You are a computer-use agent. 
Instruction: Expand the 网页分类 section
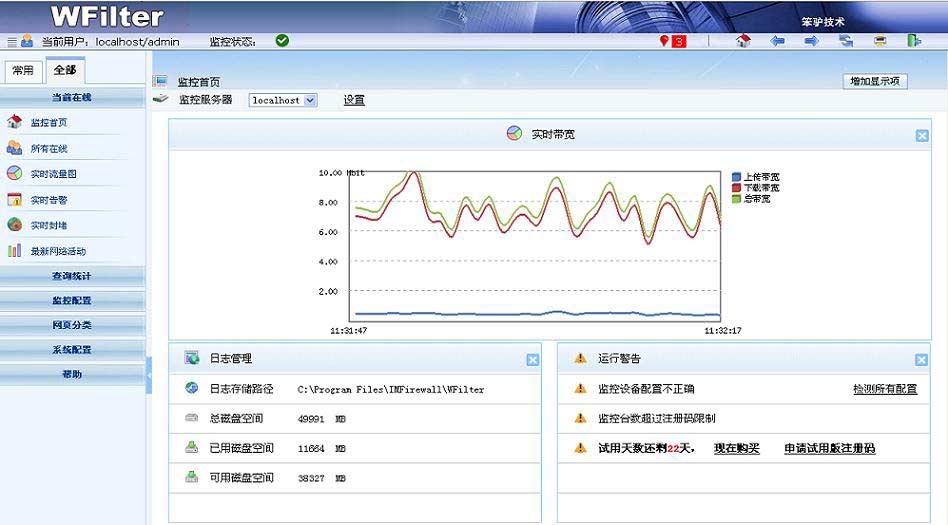pyautogui.click(x=72, y=325)
